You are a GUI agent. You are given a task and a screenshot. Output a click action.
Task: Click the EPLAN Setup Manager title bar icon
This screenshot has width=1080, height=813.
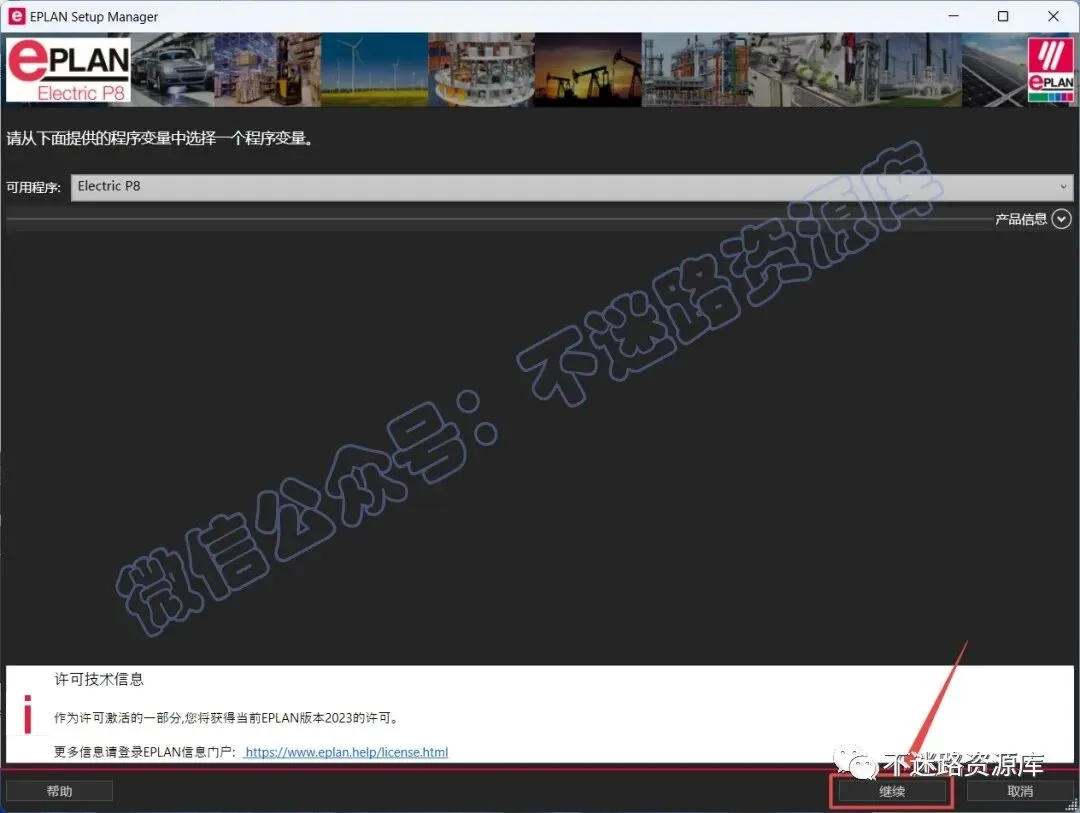pos(17,16)
